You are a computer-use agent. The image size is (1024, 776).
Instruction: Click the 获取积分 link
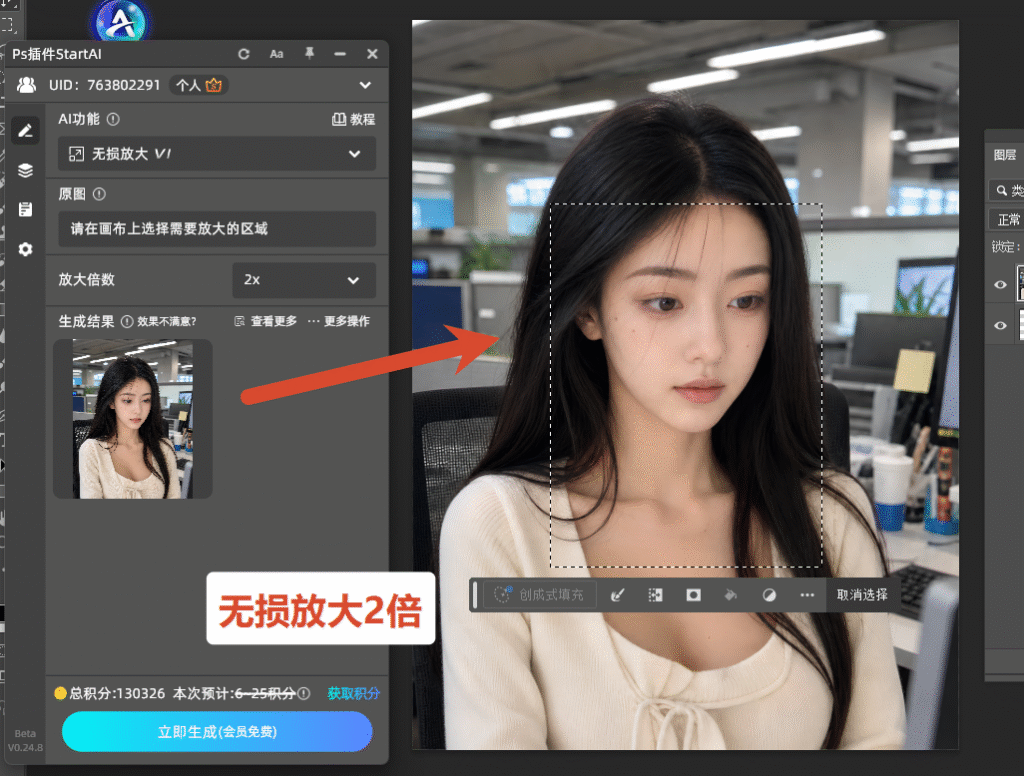click(x=353, y=694)
